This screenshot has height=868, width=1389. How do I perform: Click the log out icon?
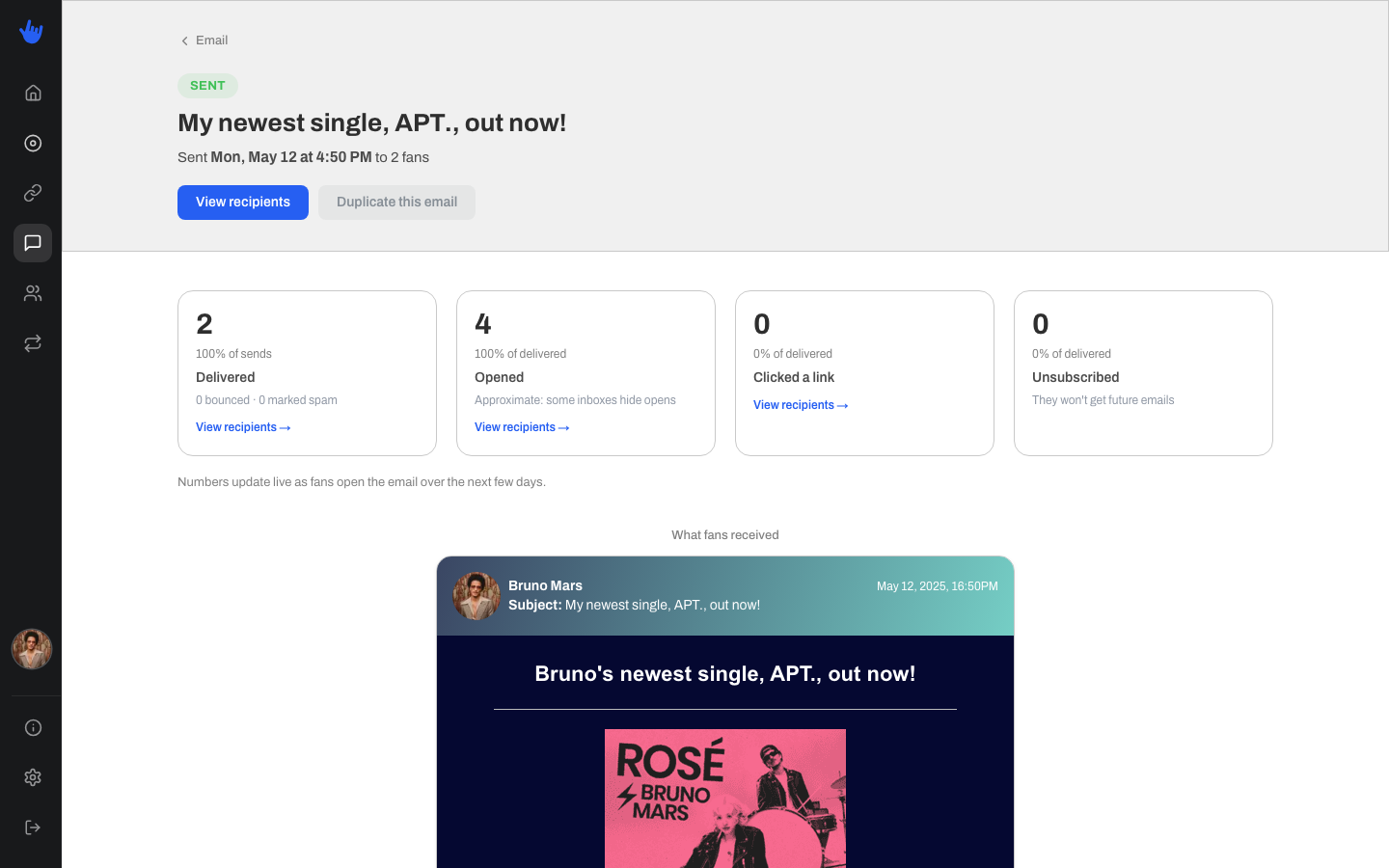(x=33, y=827)
